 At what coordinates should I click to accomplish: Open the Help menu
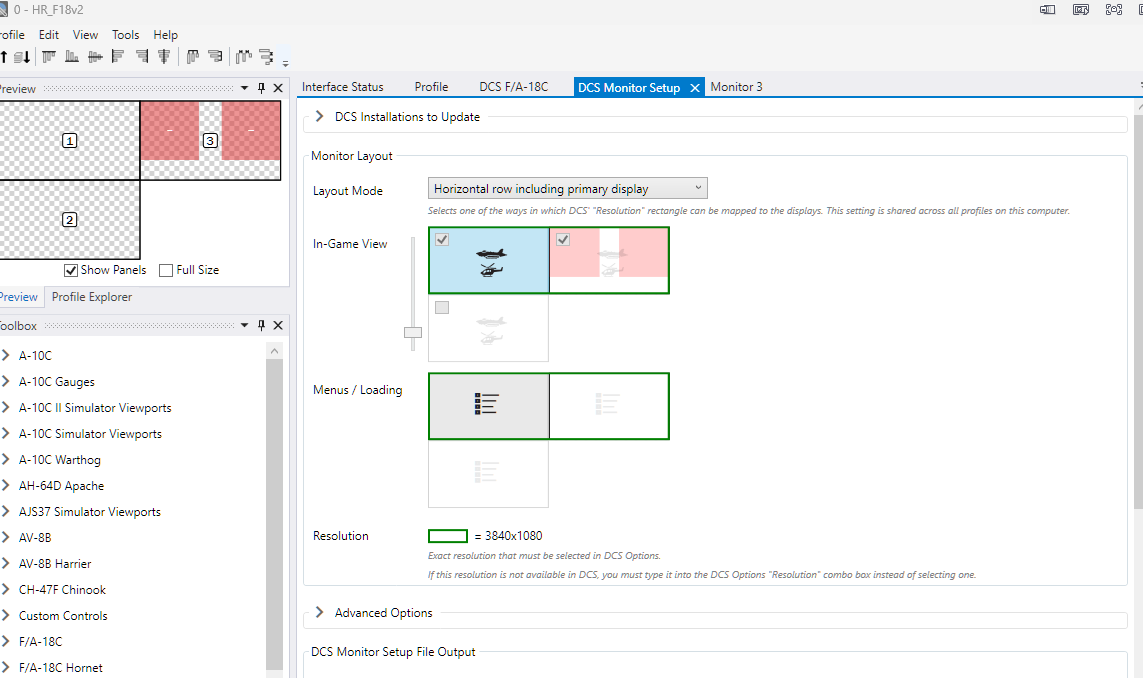(165, 34)
